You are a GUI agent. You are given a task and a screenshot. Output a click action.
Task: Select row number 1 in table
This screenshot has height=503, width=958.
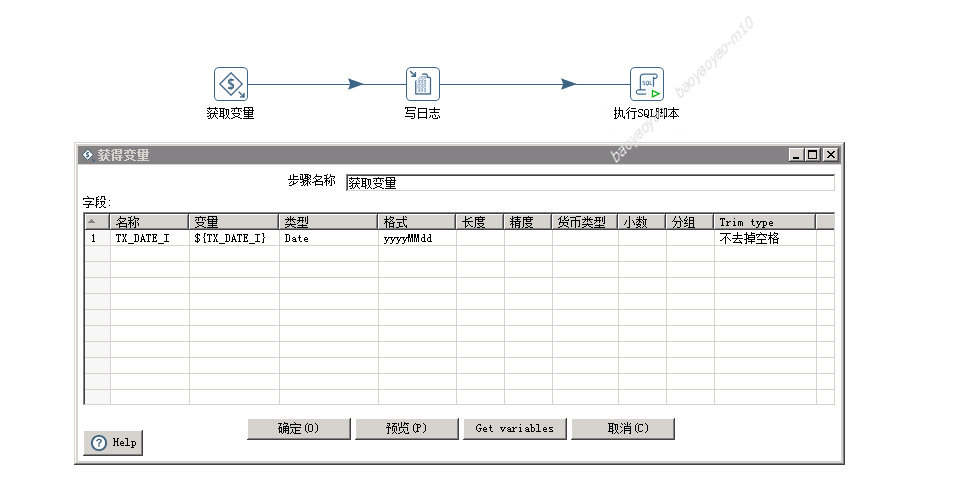96,239
